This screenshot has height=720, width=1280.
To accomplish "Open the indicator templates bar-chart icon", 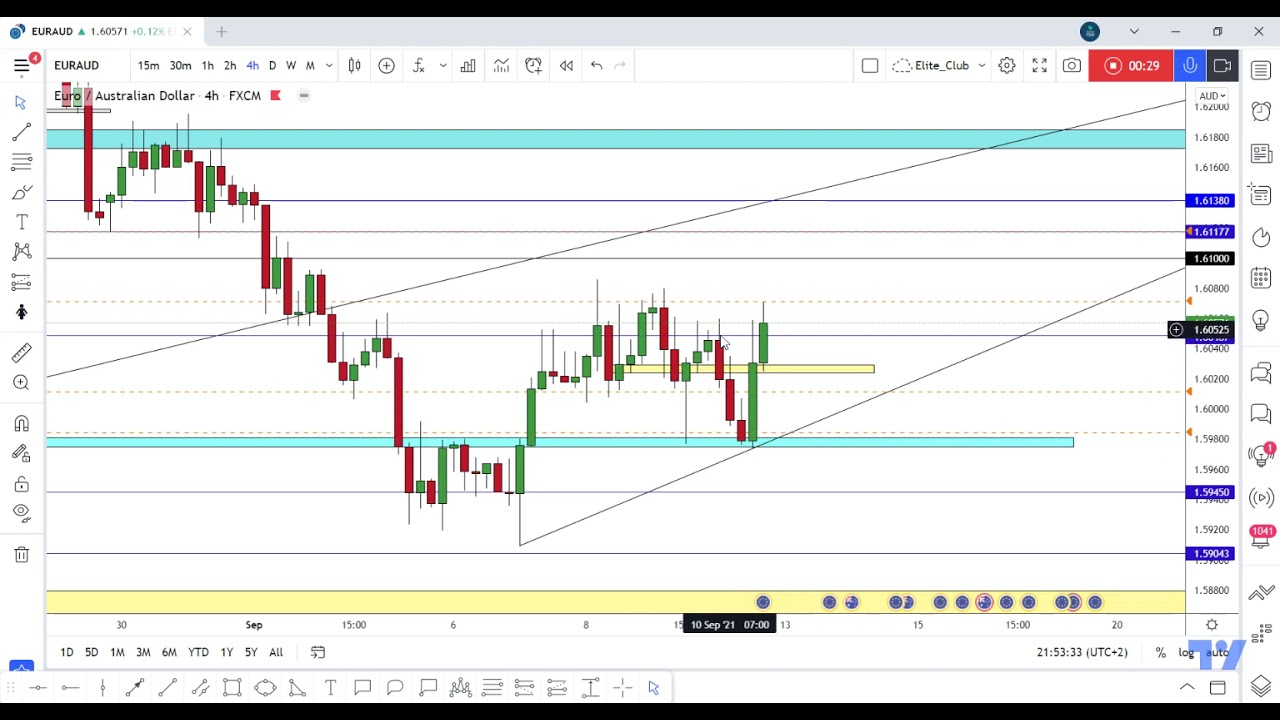I will tap(468, 66).
